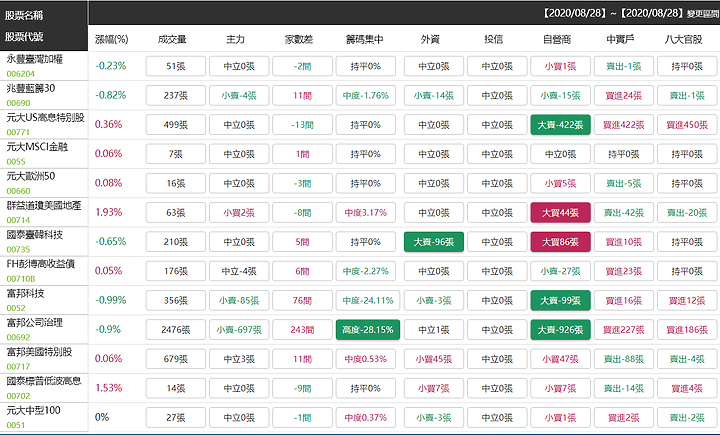Click the 家數差 column header
Image resolution: width=720 pixels, height=435 pixels.
[x=298, y=40]
